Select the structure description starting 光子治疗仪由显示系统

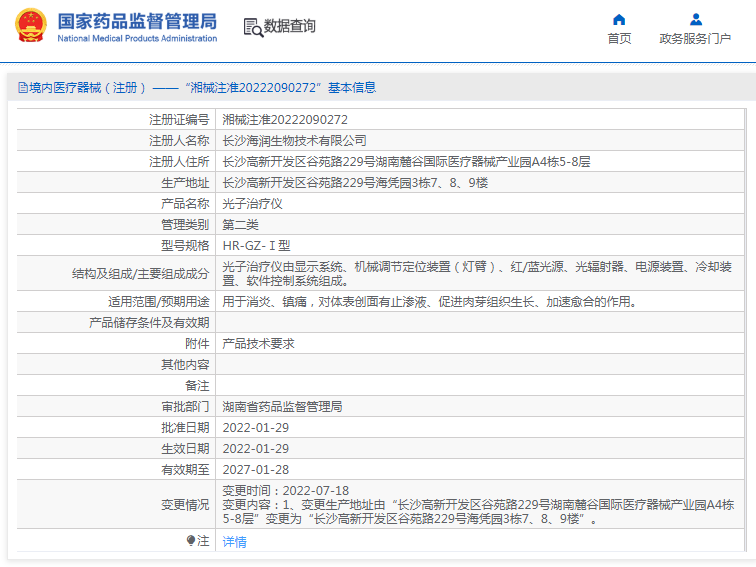point(477,273)
